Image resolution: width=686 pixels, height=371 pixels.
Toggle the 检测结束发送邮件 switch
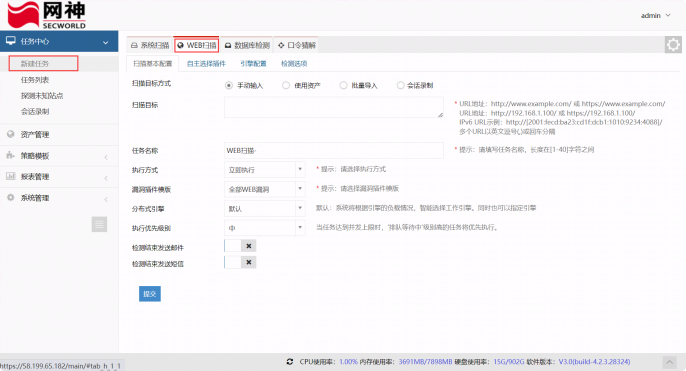click(x=240, y=246)
